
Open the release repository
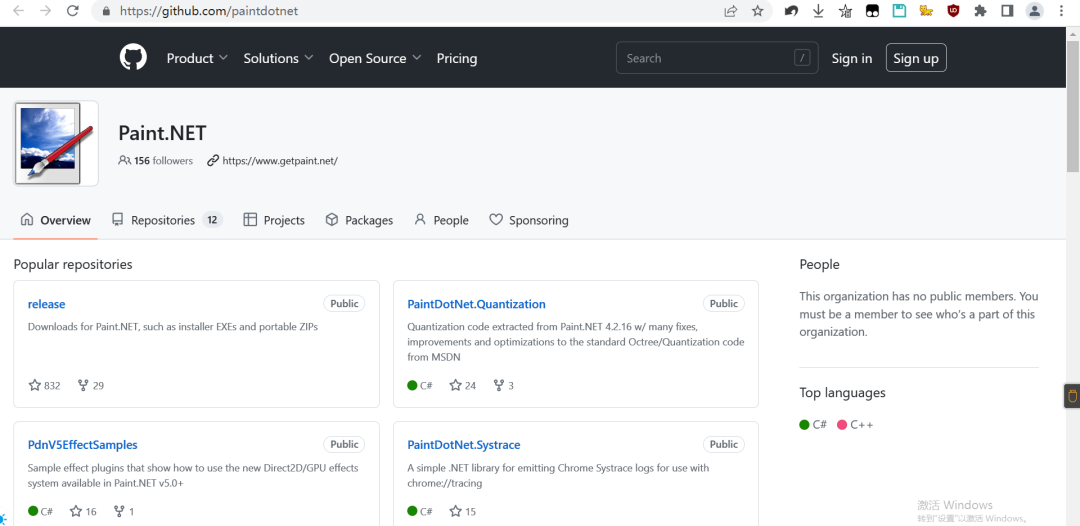click(47, 304)
